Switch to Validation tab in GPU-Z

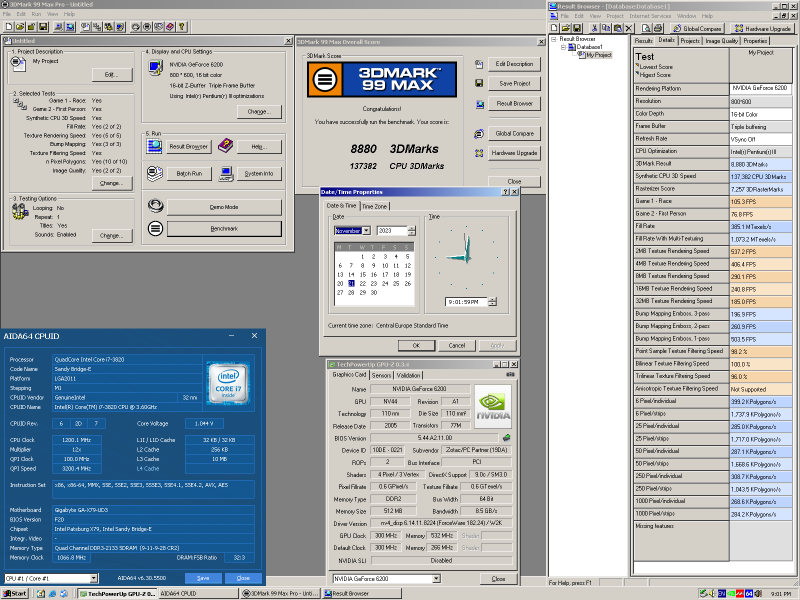pyautogui.click(x=409, y=375)
